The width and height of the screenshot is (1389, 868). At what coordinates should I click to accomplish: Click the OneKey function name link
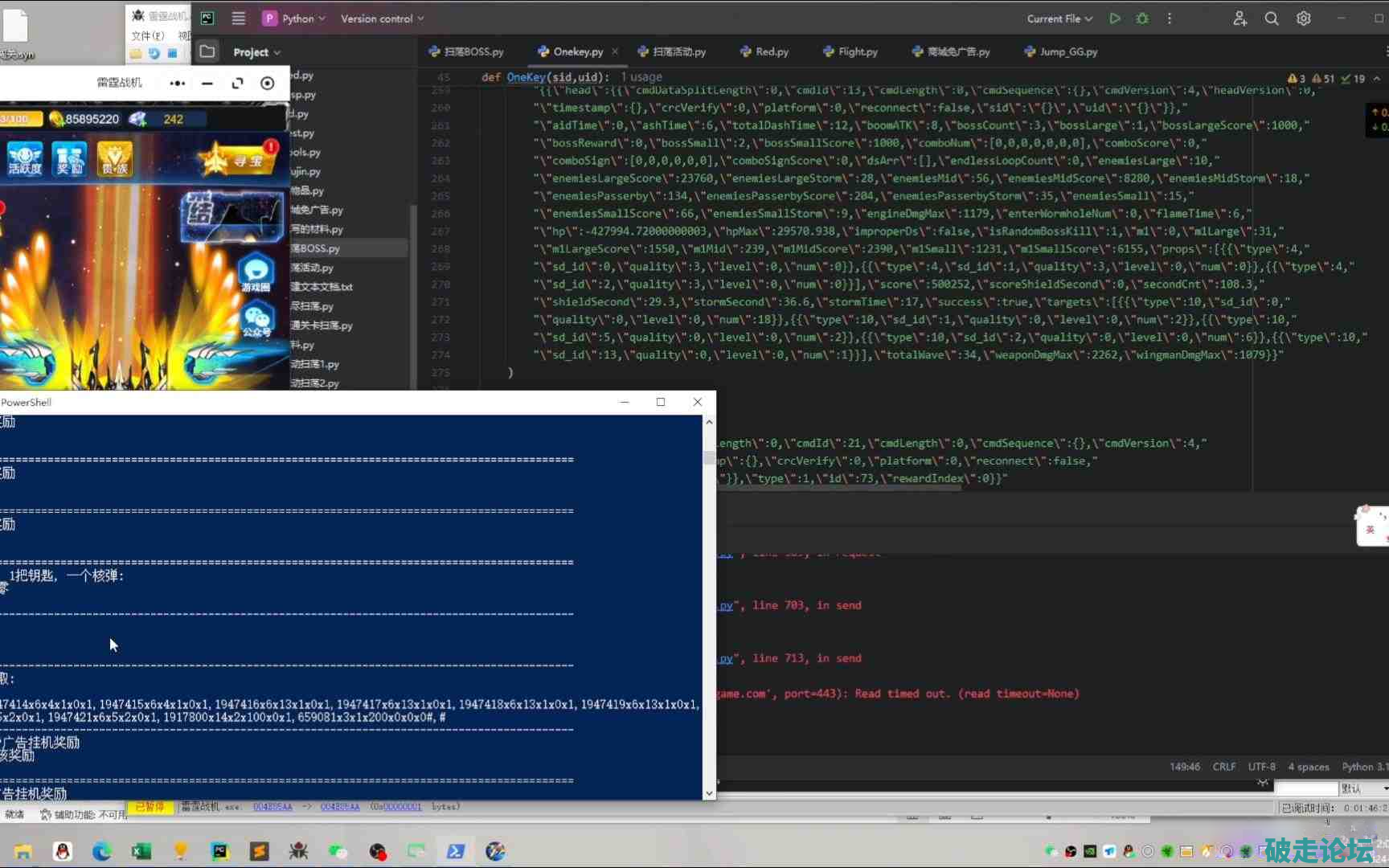pyautogui.click(x=526, y=77)
